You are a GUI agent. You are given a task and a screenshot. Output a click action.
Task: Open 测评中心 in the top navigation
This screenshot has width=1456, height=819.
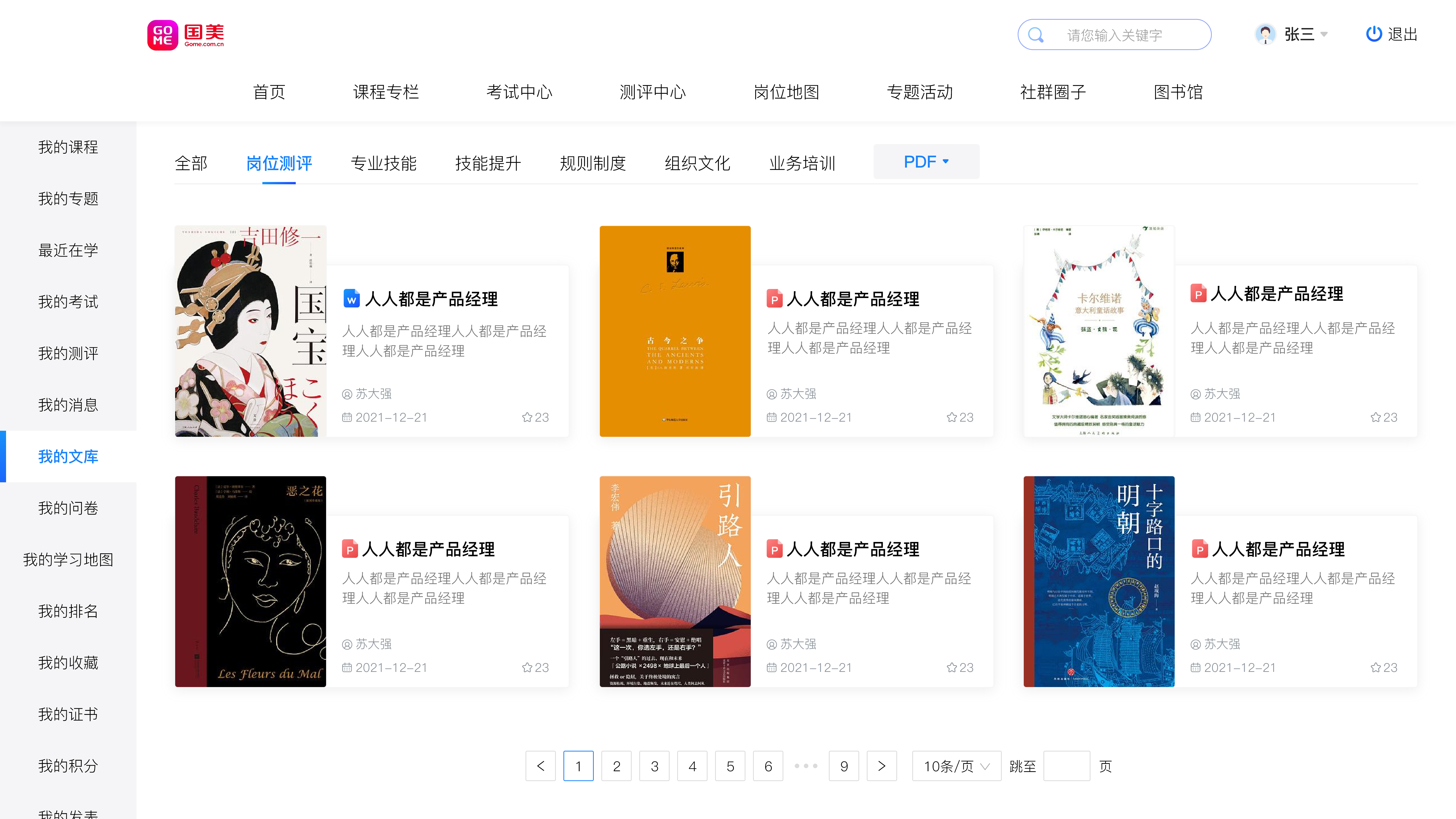click(653, 92)
